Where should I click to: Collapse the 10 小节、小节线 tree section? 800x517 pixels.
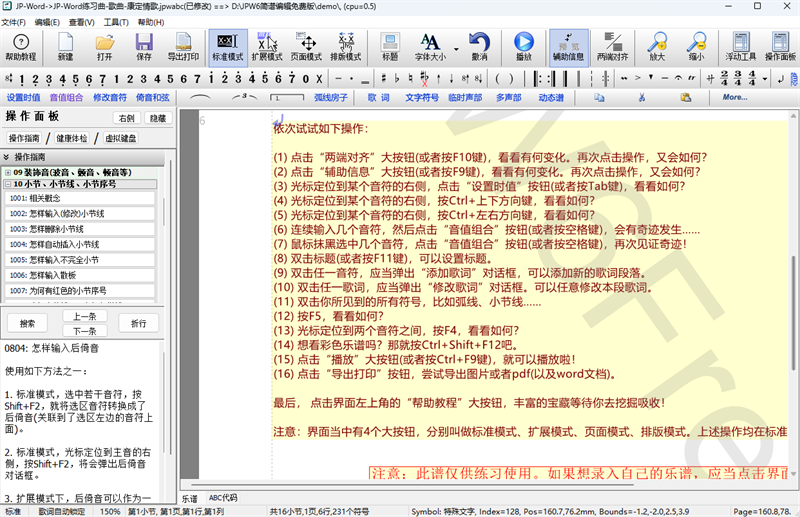click(8, 184)
